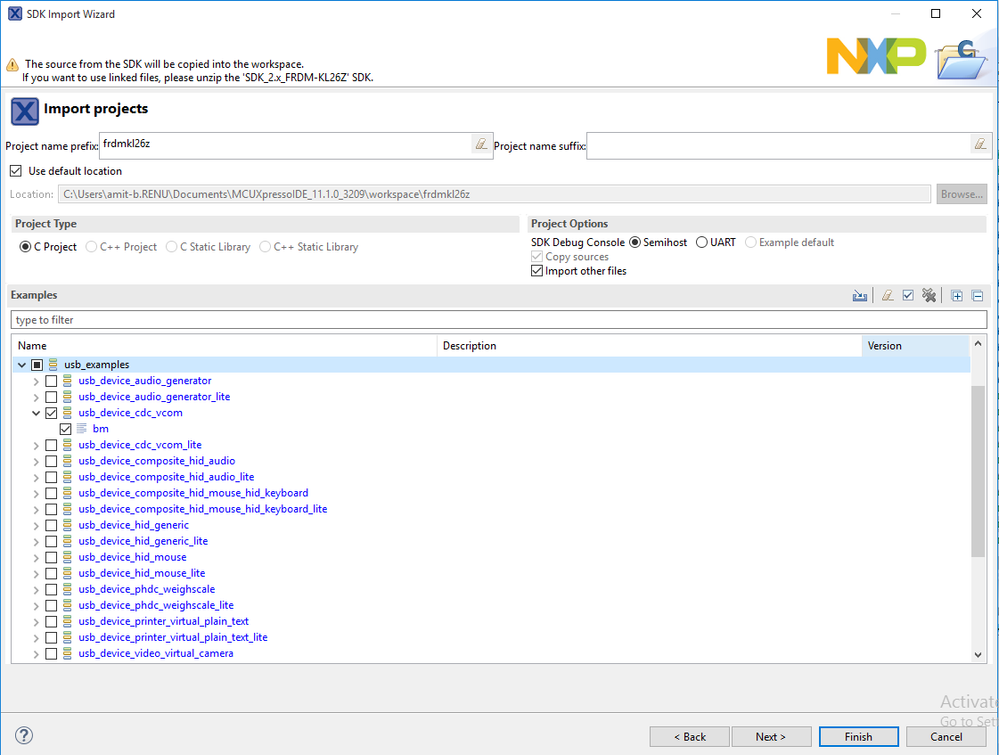This screenshot has height=755, width=999.
Task: Click the lines icon beside bm
Action: (82, 428)
